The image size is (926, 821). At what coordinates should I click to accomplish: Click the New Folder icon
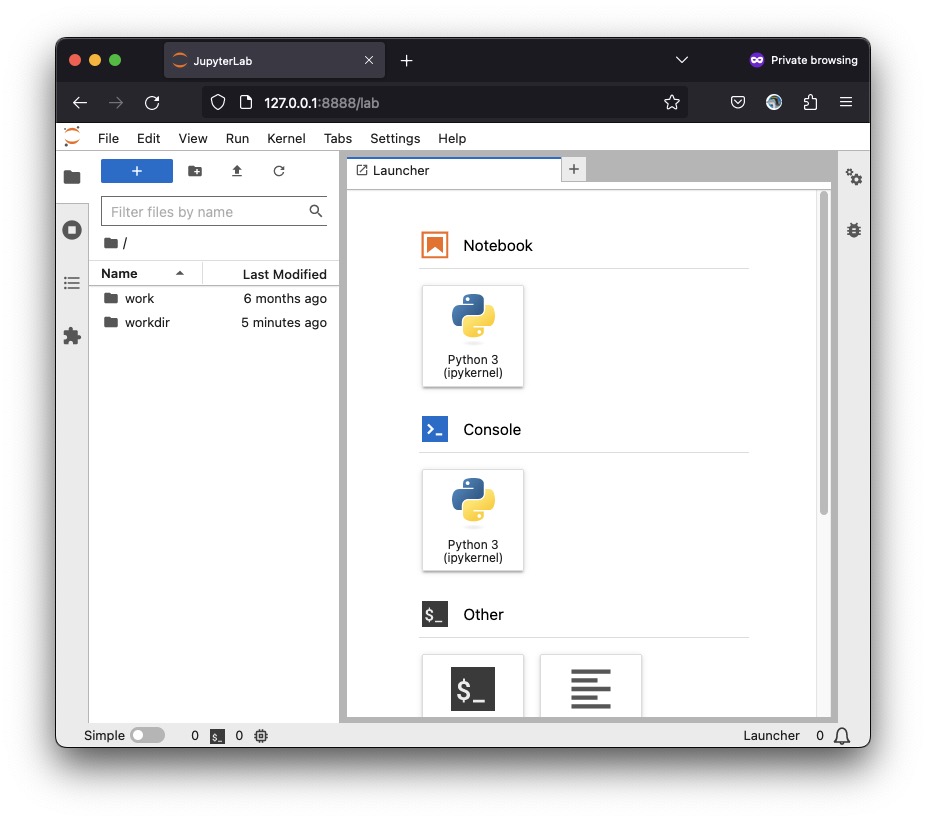point(195,171)
